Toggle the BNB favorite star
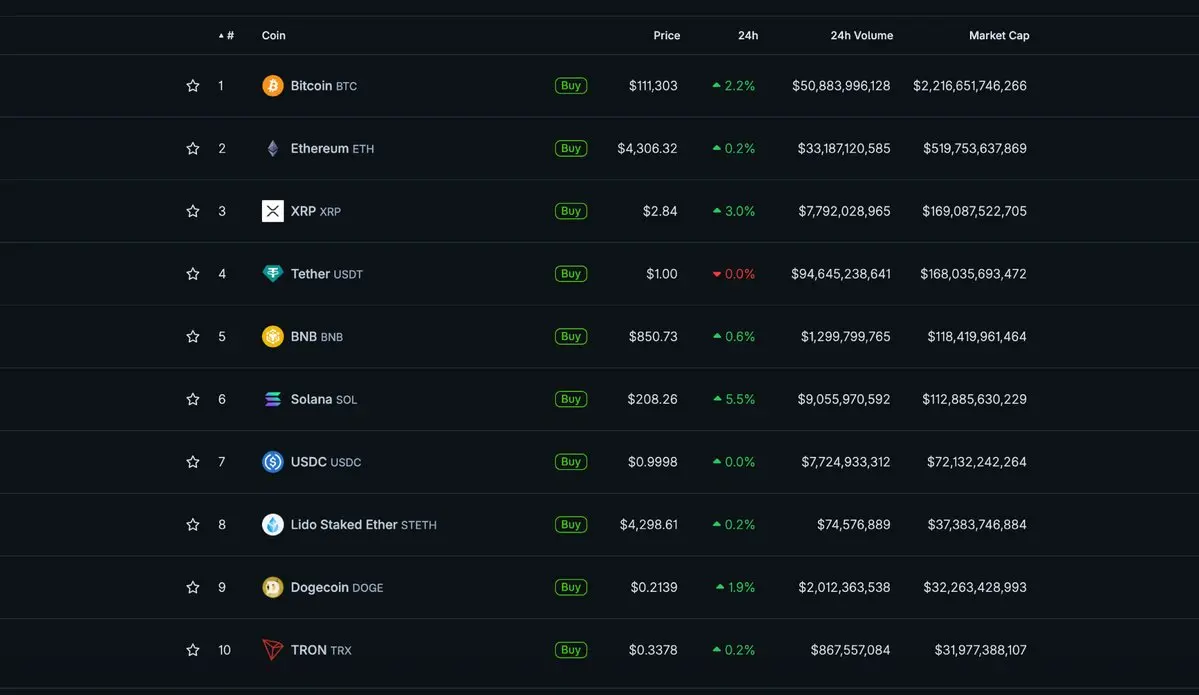This screenshot has height=695, width=1199. point(193,336)
